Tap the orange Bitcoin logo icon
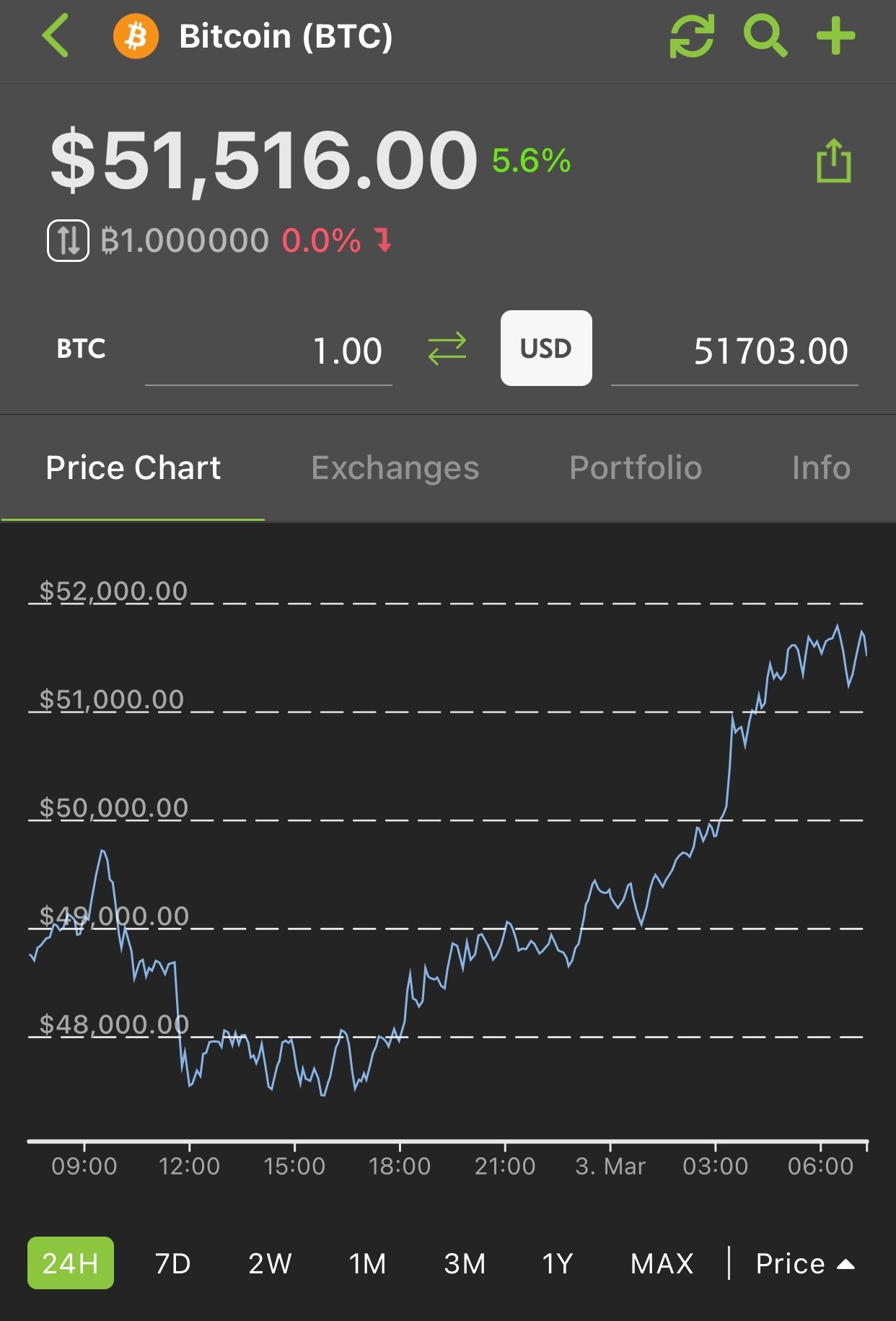Screen dimensions: 896x1321 point(136,35)
